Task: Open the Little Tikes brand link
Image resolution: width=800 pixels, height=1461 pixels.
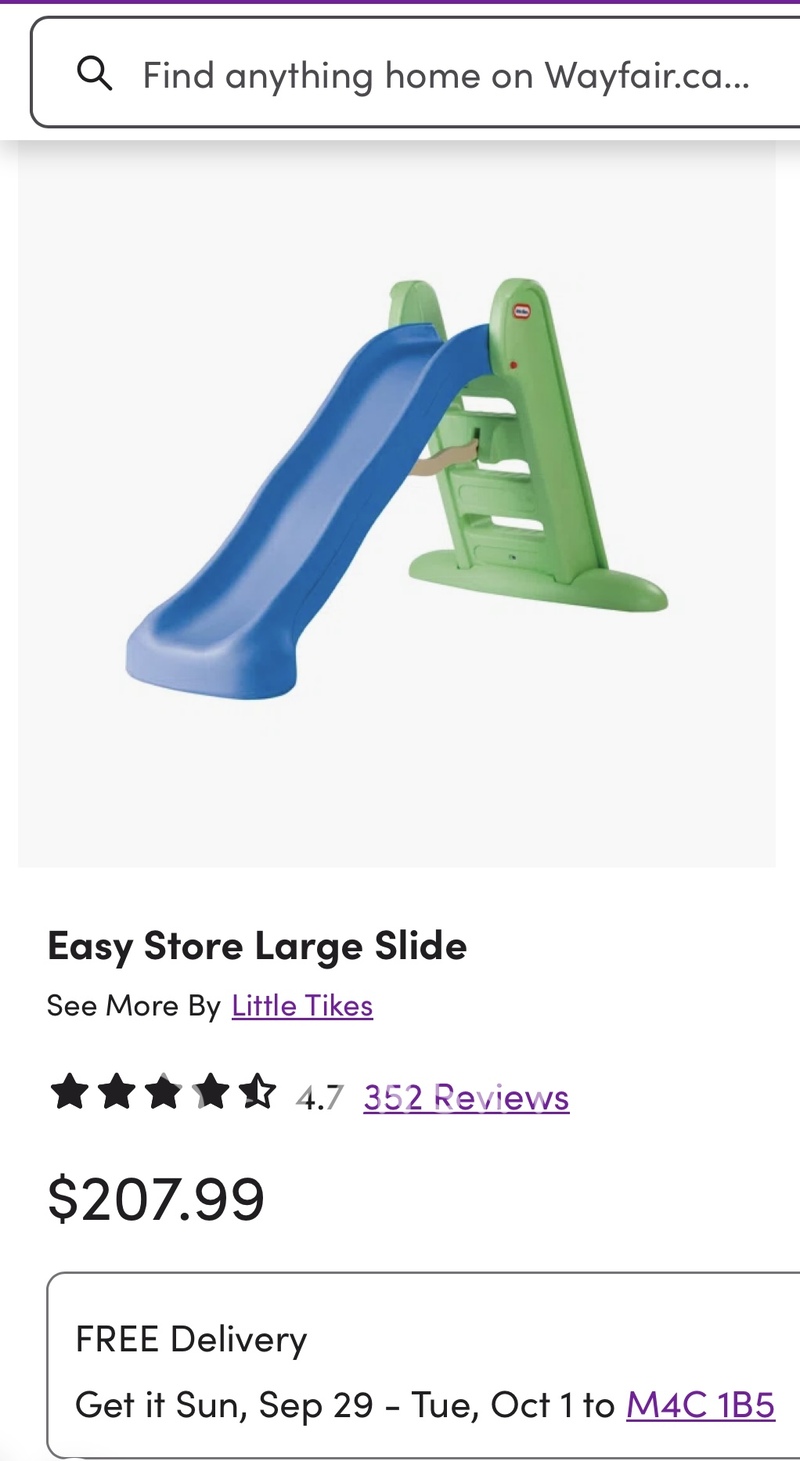Action: pos(302,1005)
